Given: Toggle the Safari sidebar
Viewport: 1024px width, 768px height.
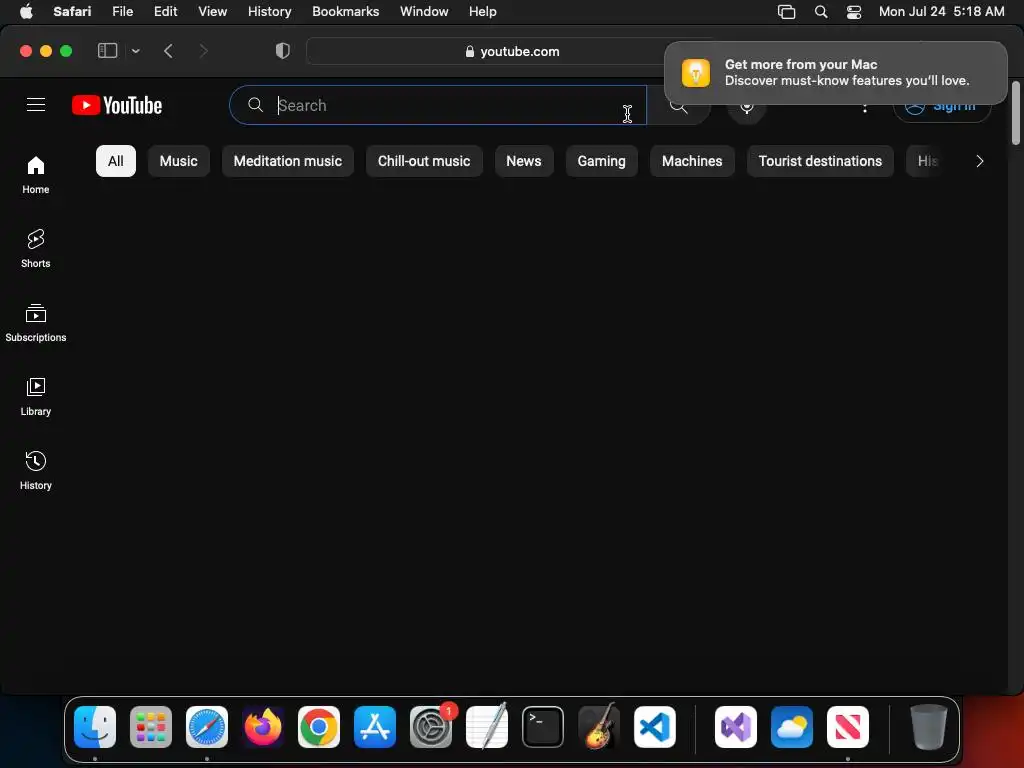Looking at the screenshot, I should click(x=107, y=51).
